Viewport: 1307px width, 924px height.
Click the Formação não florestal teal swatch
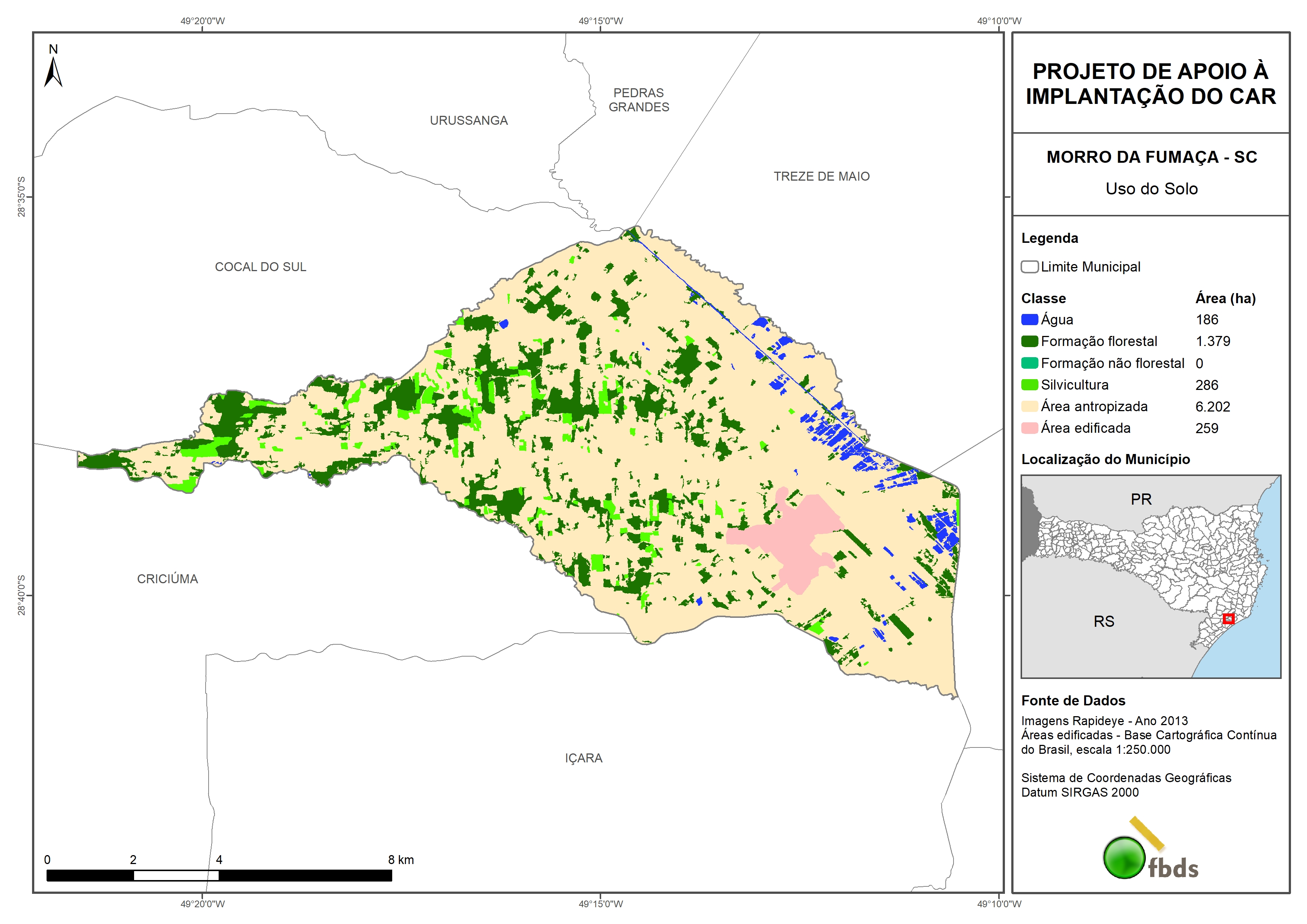1029,363
